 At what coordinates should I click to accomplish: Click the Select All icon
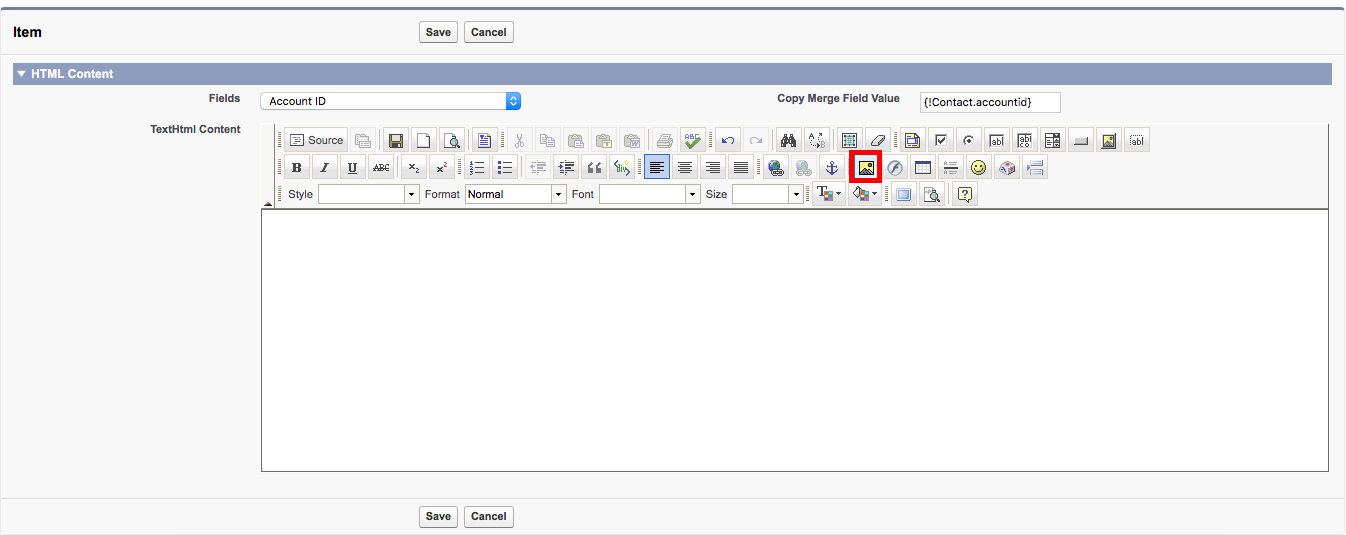click(x=849, y=140)
